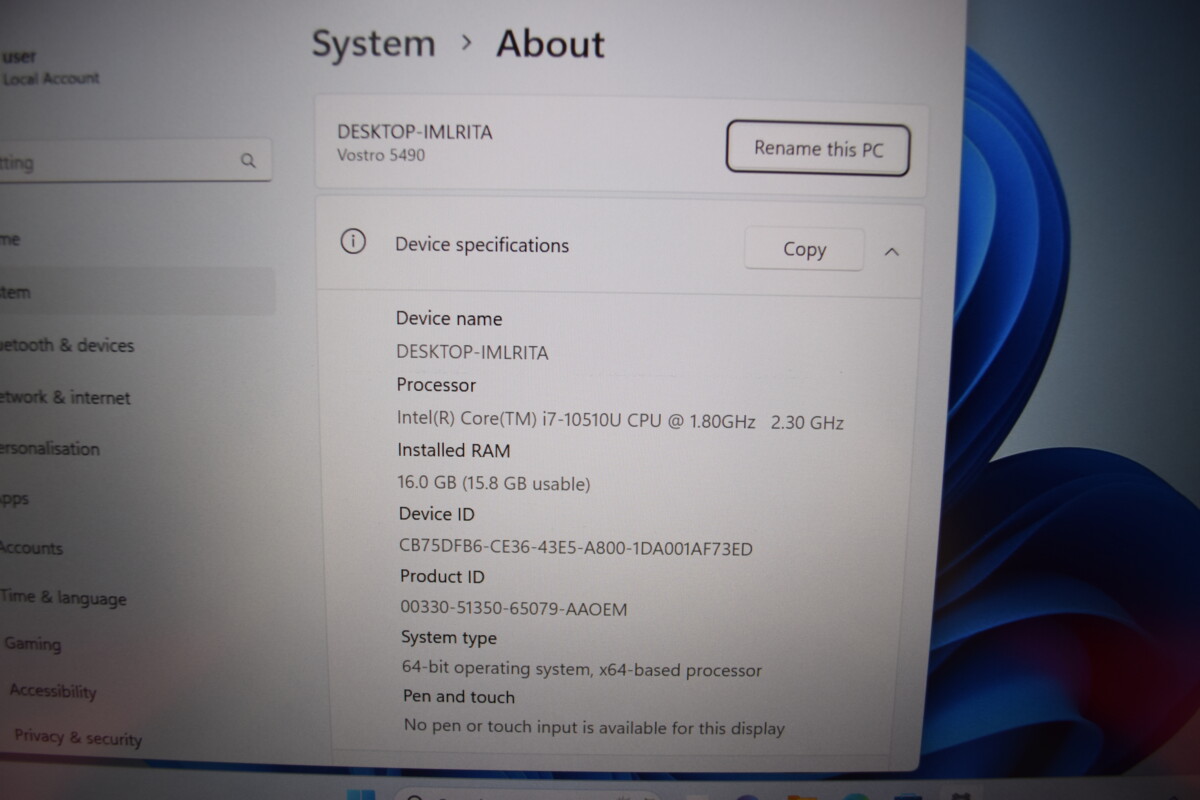
Task: Click the magnifier icon in the search box
Action: point(248,161)
